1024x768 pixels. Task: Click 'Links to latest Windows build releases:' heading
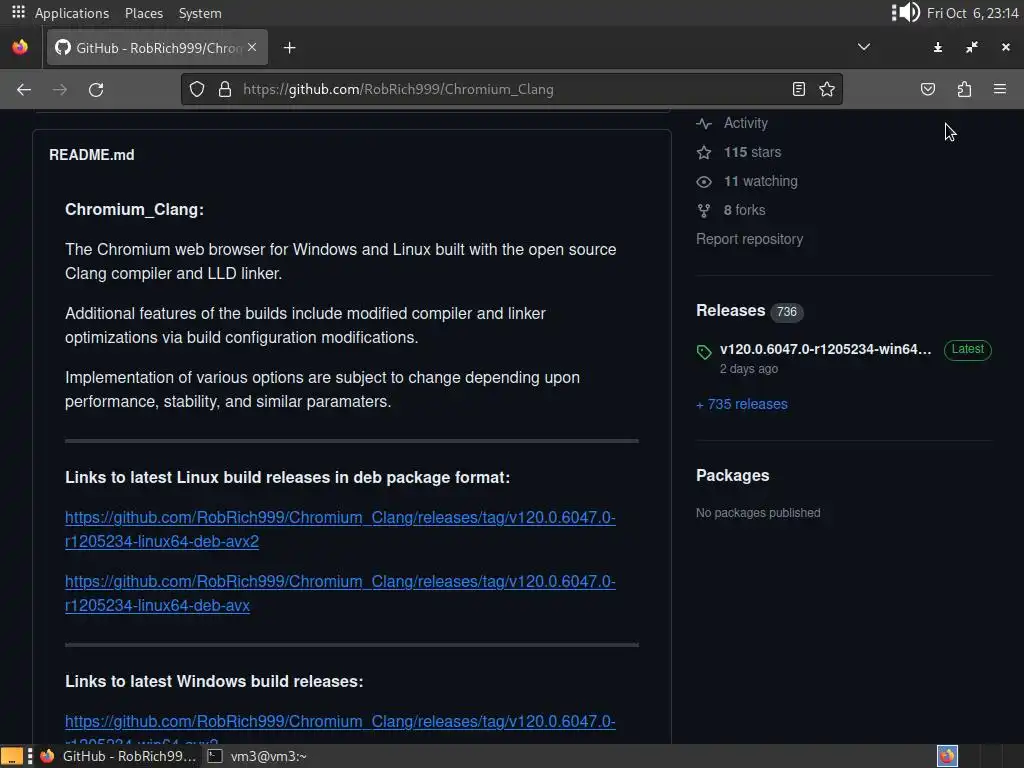click(x=214, y=681)
